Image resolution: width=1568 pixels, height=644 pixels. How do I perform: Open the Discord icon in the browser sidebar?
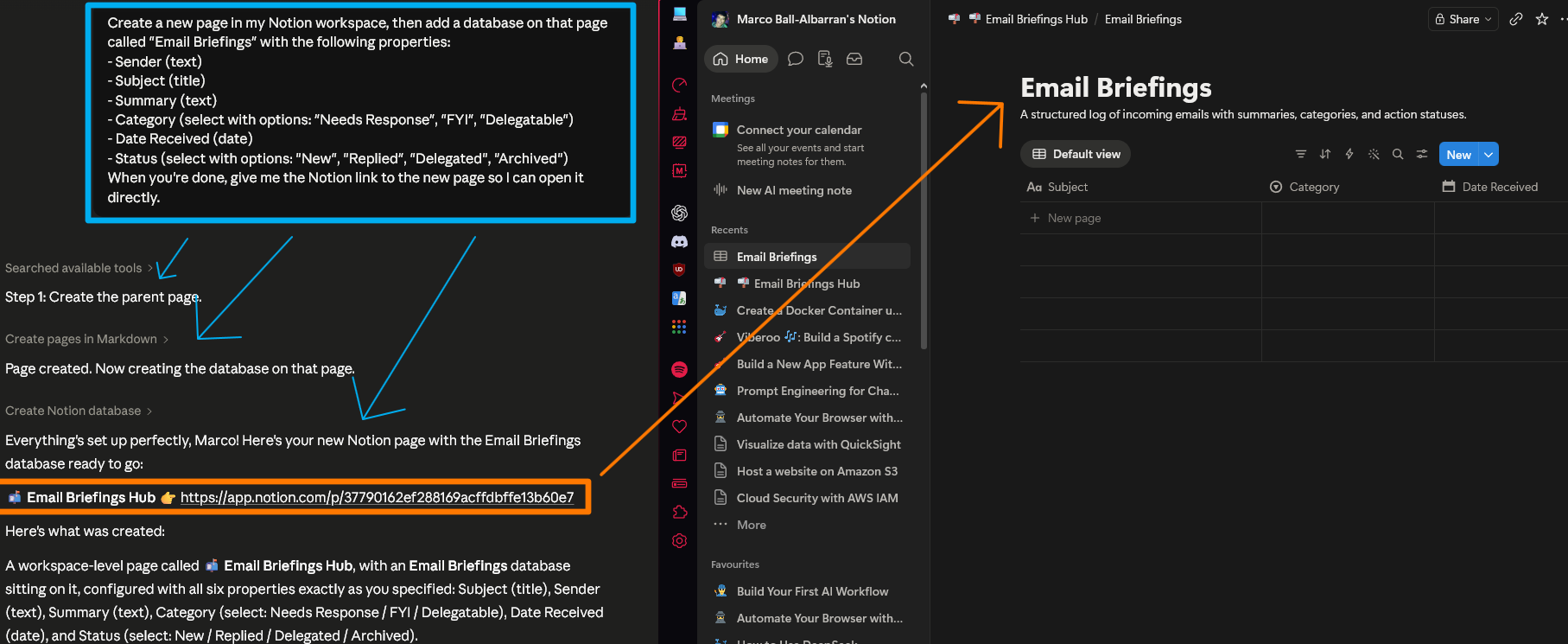pyautogui.click(x=680, y=242)
